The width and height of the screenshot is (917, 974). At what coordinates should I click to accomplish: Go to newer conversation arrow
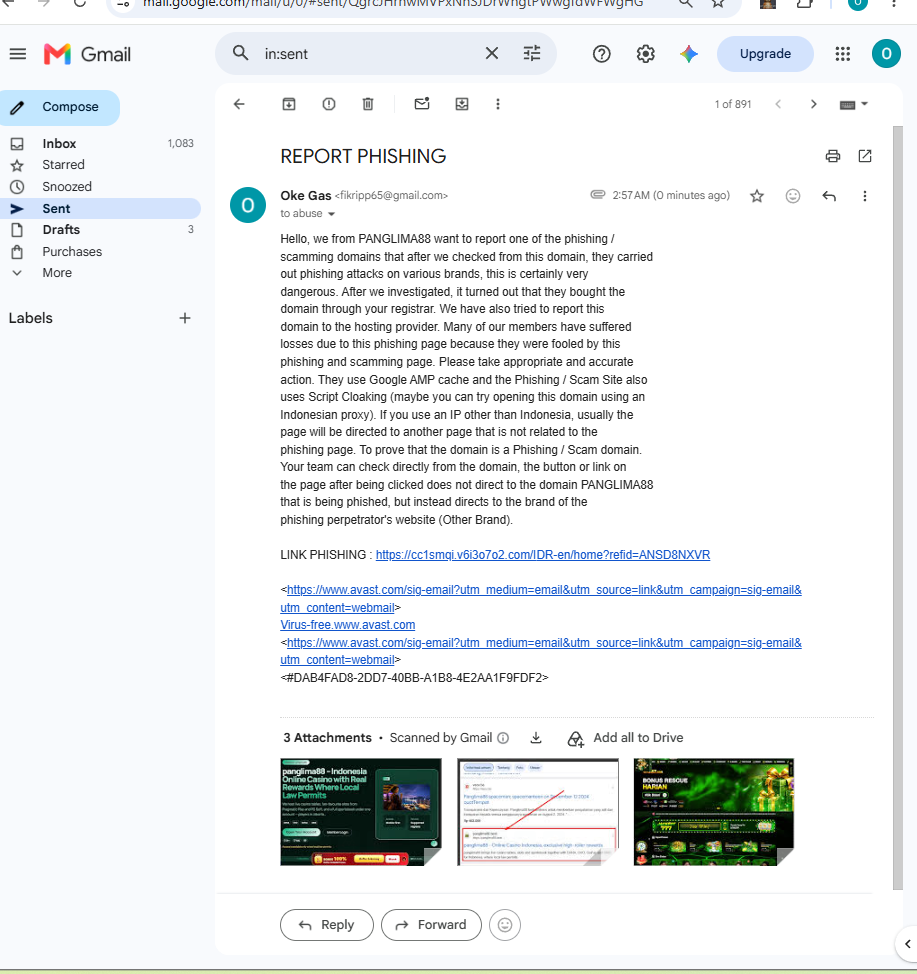[x=778, y=104]
